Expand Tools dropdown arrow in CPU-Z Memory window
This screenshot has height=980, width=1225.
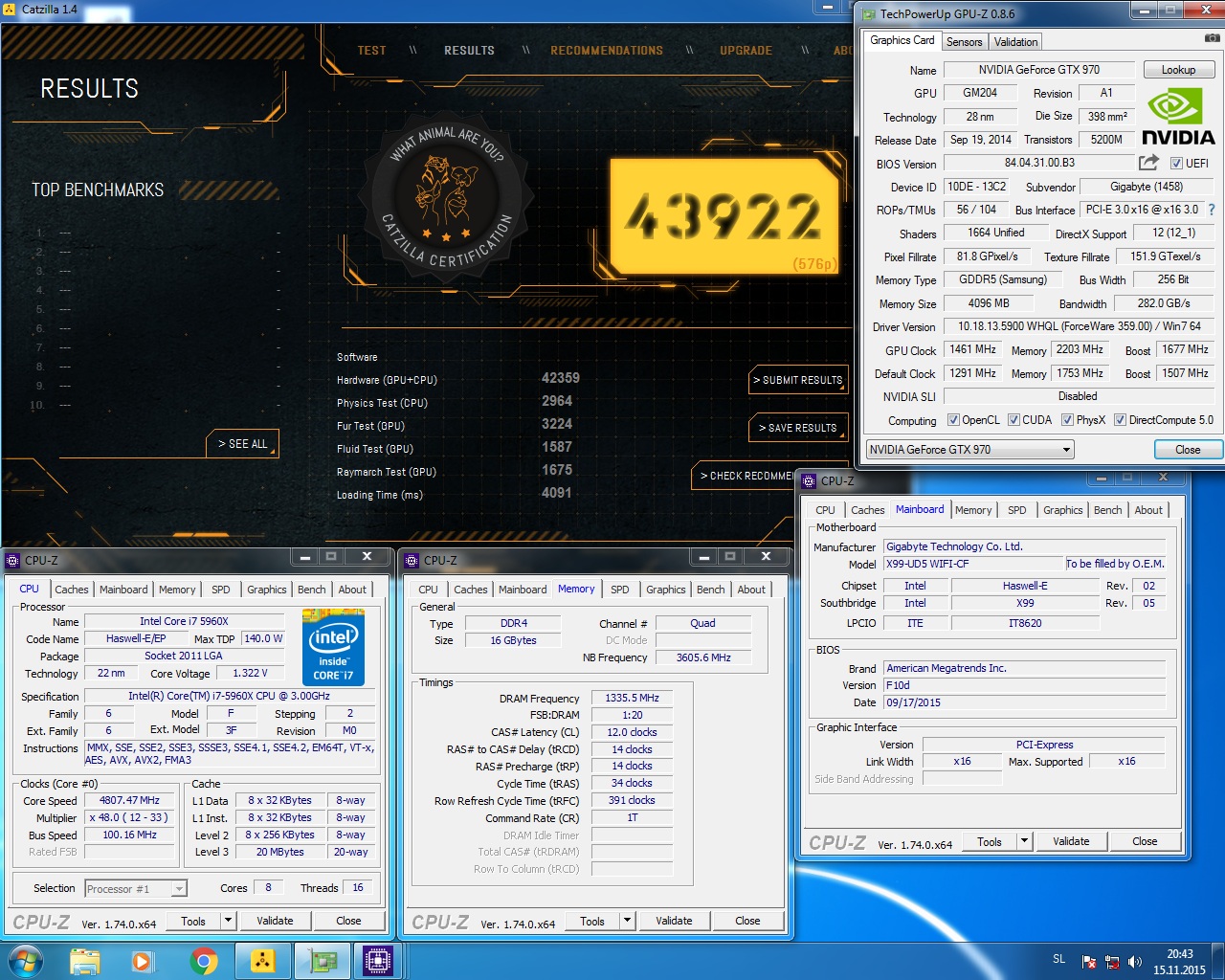(x=627, y=921)
